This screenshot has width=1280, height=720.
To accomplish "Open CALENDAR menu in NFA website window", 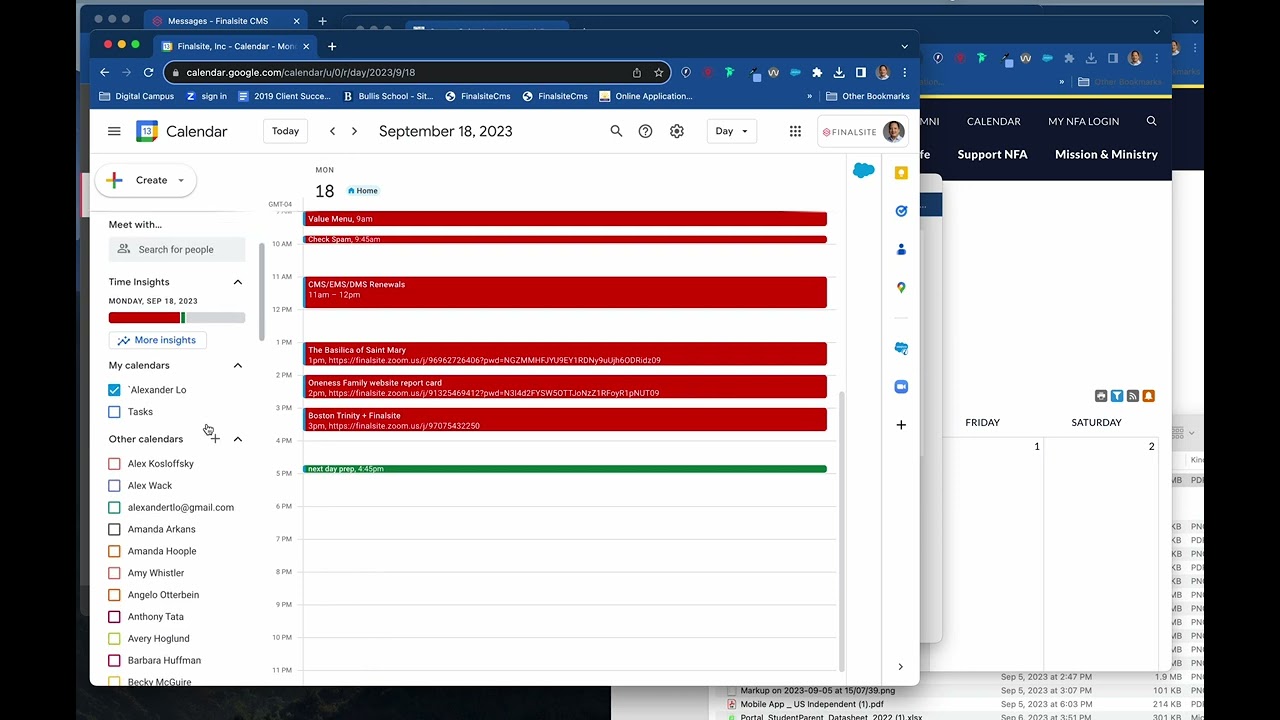I will coord(994,121).
